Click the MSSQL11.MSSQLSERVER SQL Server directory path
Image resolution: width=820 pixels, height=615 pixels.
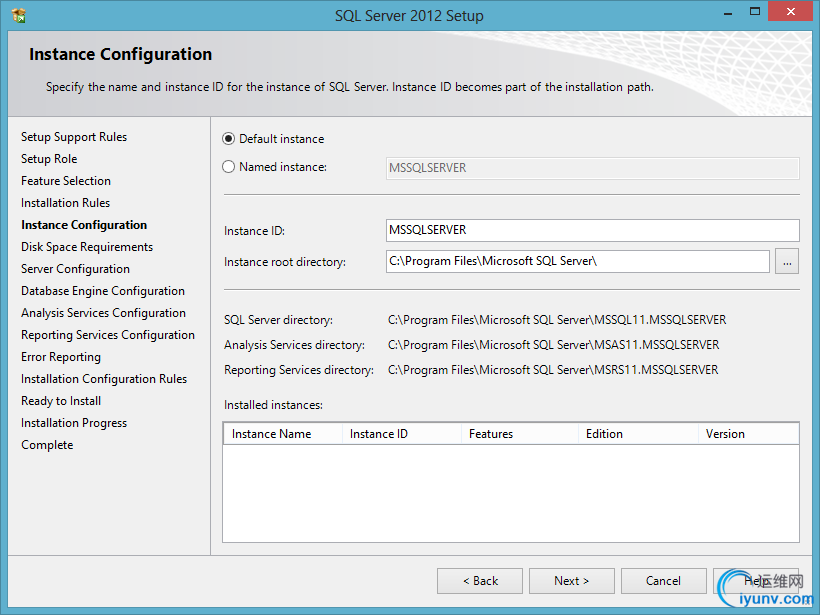point(557,320)
